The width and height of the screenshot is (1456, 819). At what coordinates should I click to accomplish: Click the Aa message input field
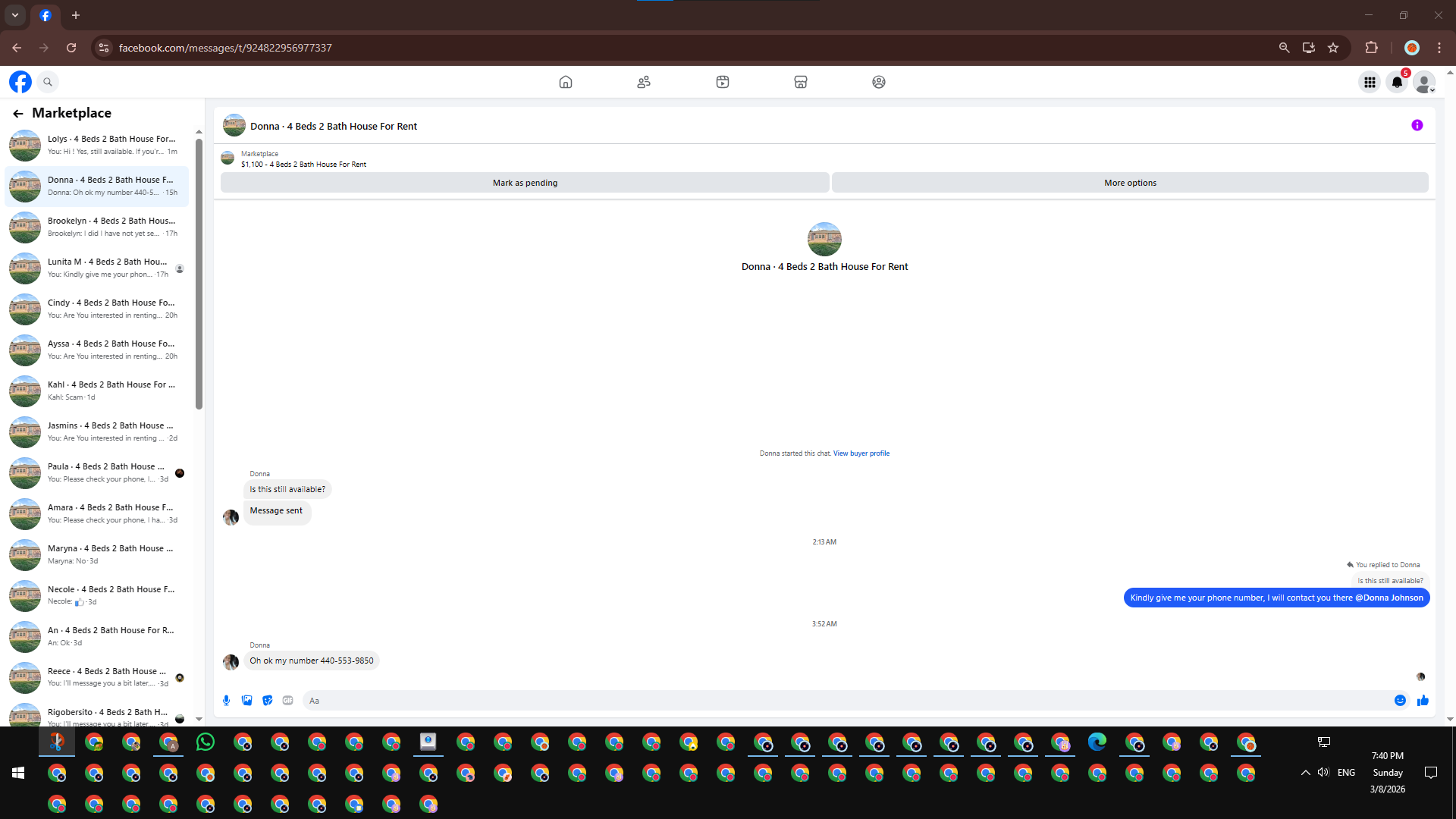834,701
